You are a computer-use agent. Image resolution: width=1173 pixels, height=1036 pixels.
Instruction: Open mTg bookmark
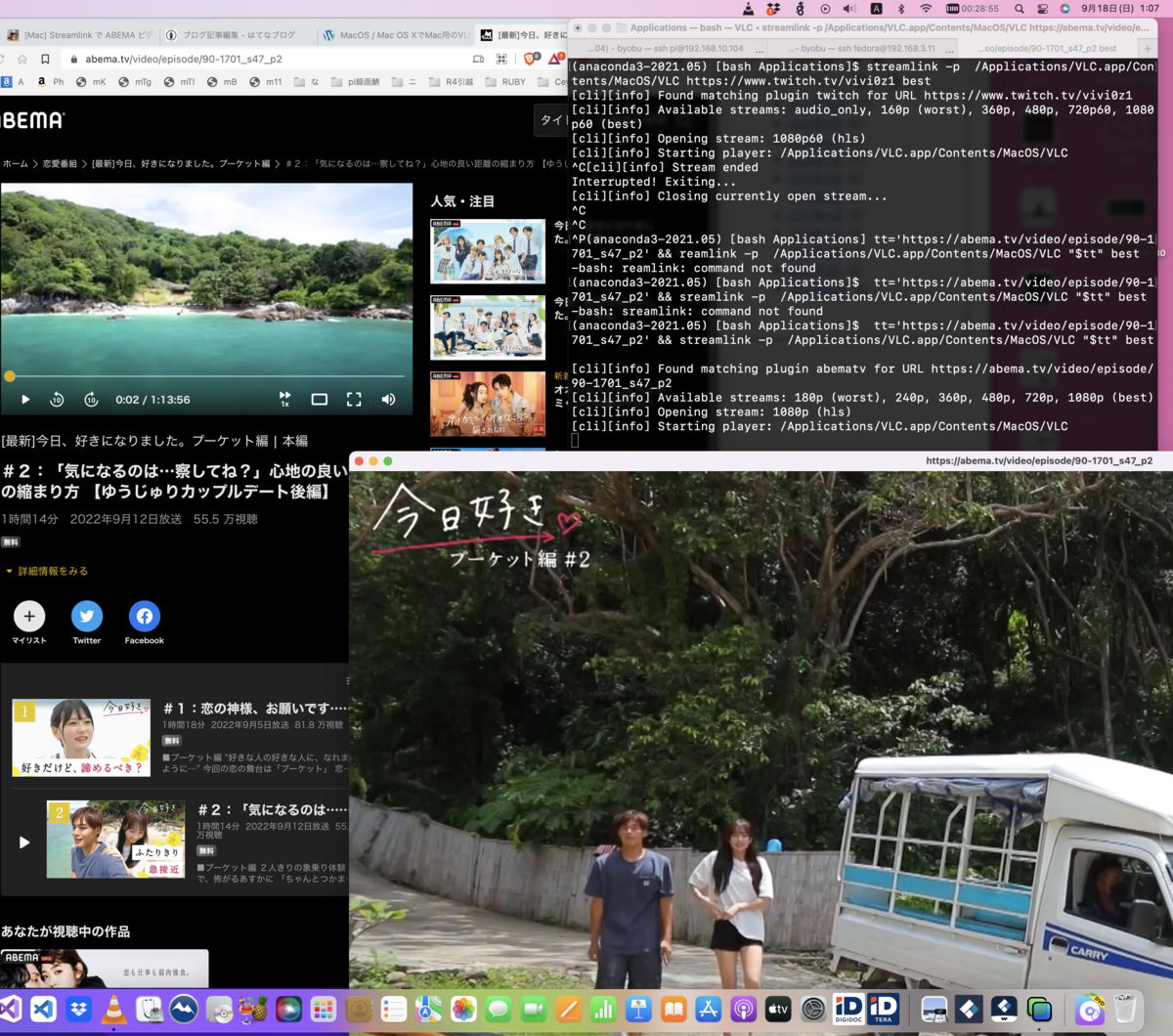click(x=135, y=82)
